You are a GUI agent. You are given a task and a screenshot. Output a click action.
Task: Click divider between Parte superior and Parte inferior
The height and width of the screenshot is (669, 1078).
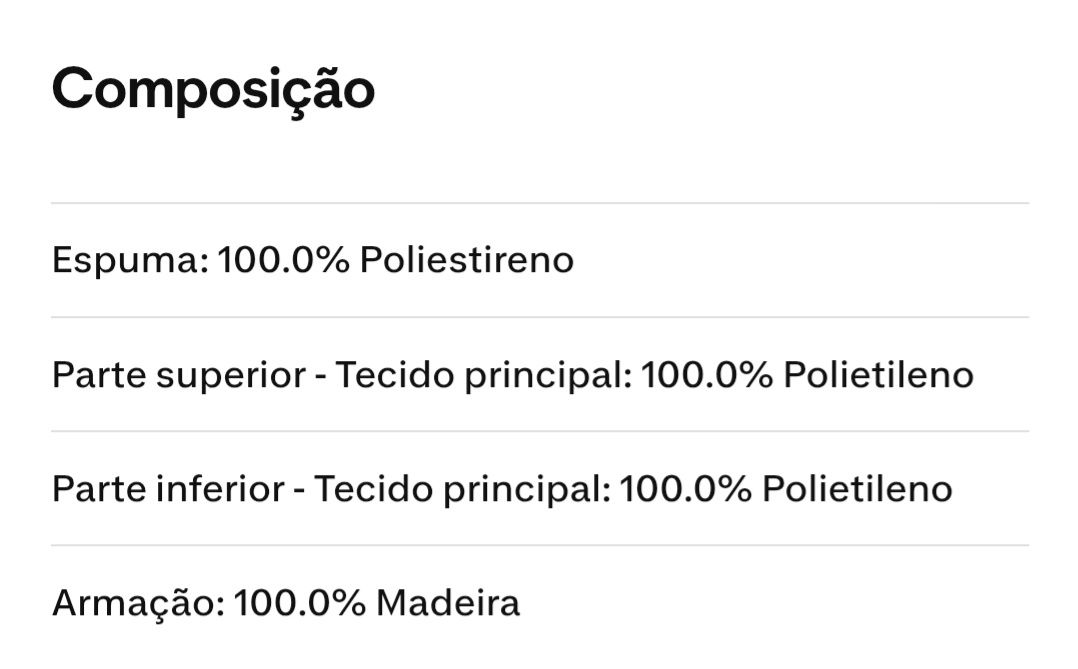pyautogui.click(x=540, y=431)
